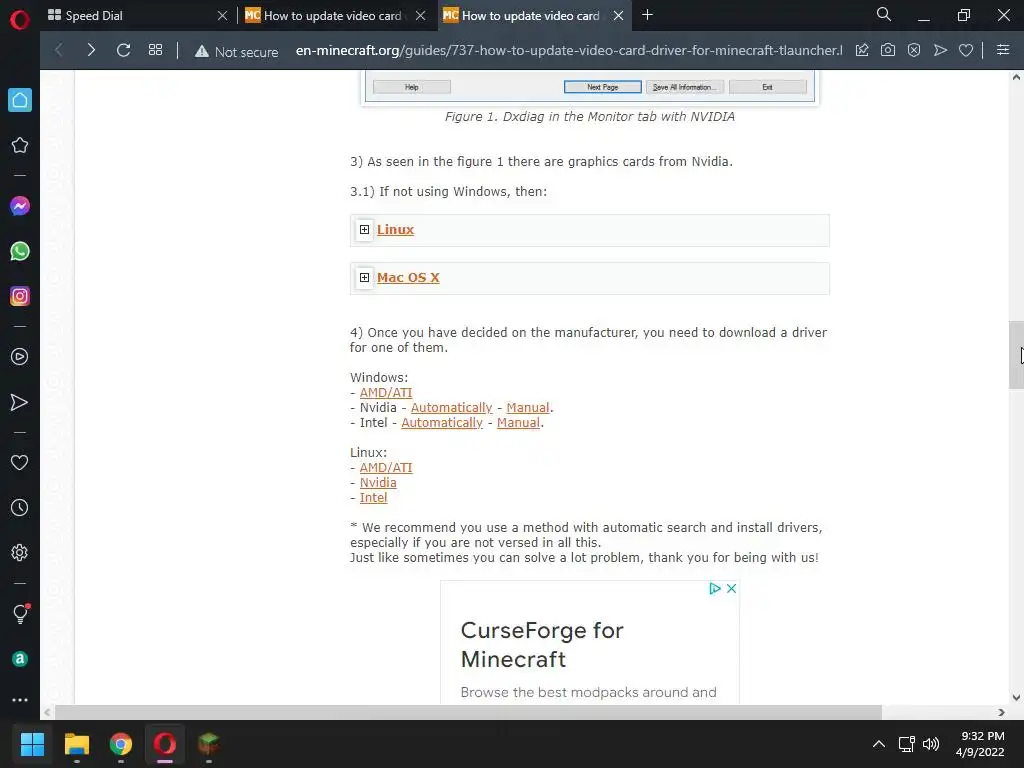Image resolution: width=1024 pixels, height=768 pixels.
Task: Take a snapshot with the camera icon
Action: pyautogui.click(x=888, y=50)
